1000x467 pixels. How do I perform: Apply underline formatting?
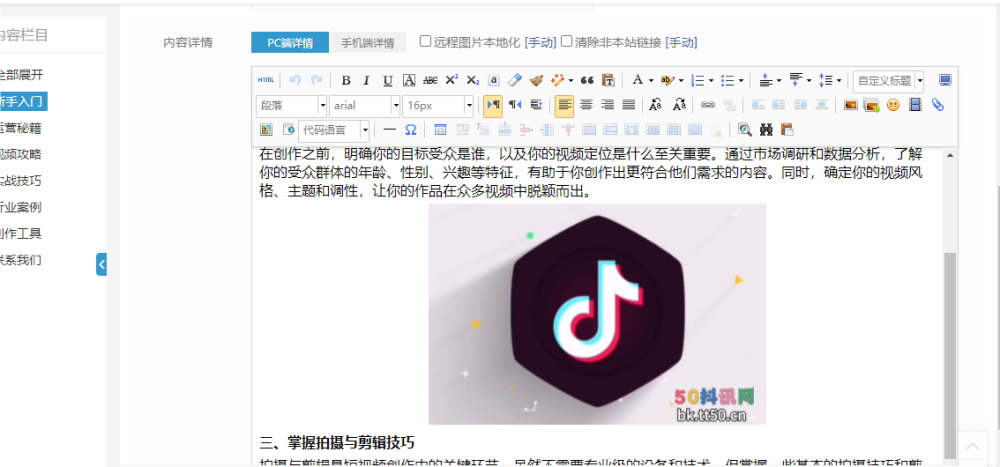click(x=388, y=80)
